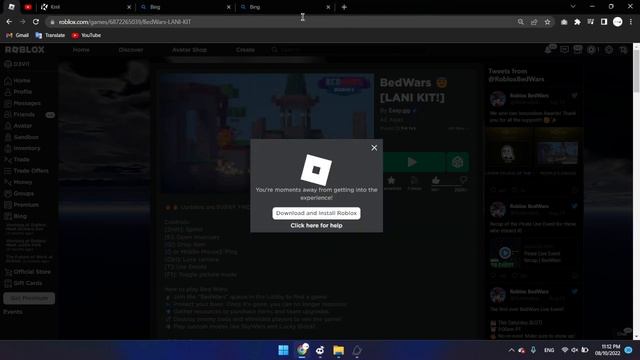640x360 pixels.
Task: Open Profile in Roblox sidebar
Action: pos(18,92)
